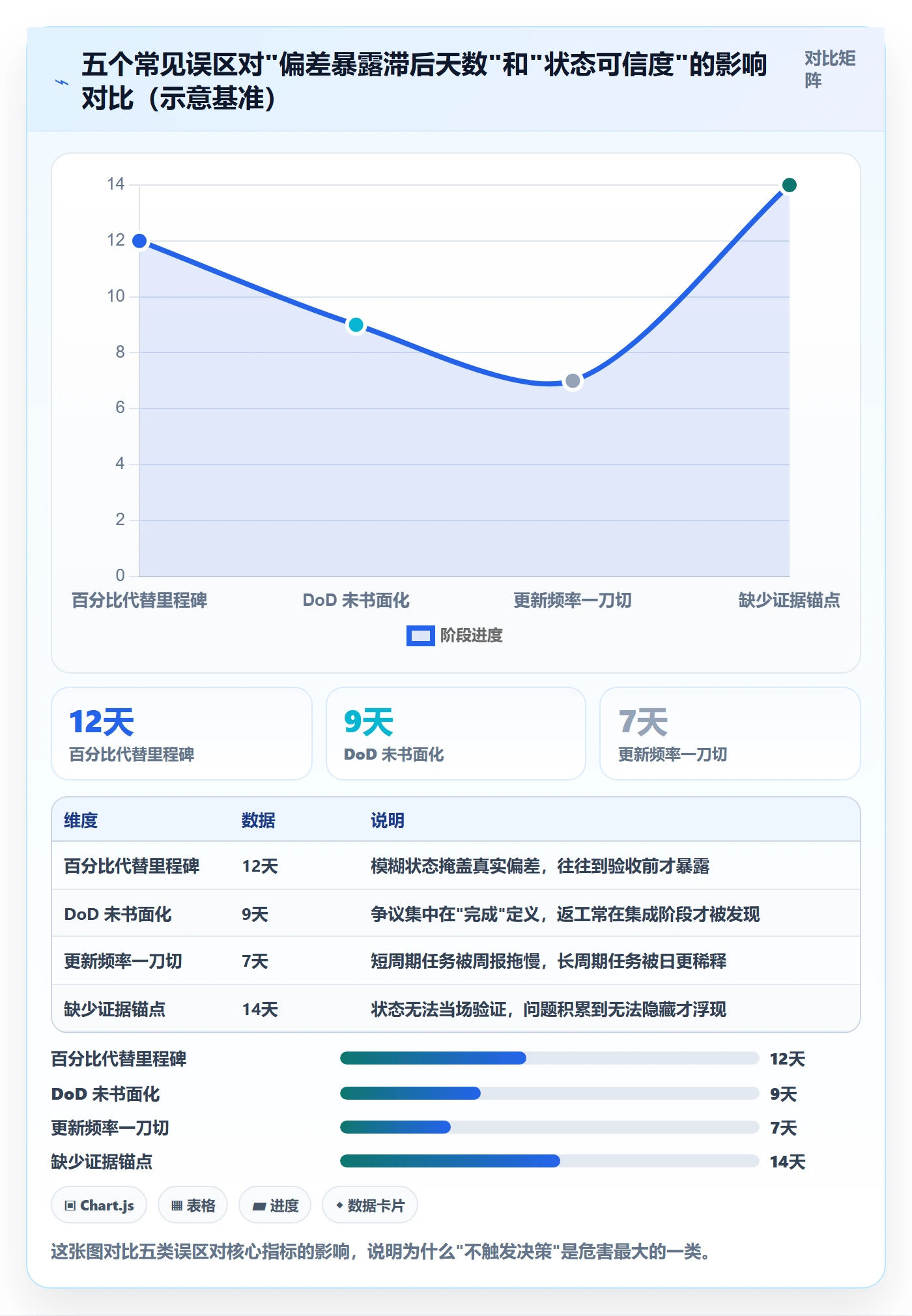Select the 数据卡片 tag chip
The width and height of the screenshot is (912, 1316).
tap(369, 1205)
